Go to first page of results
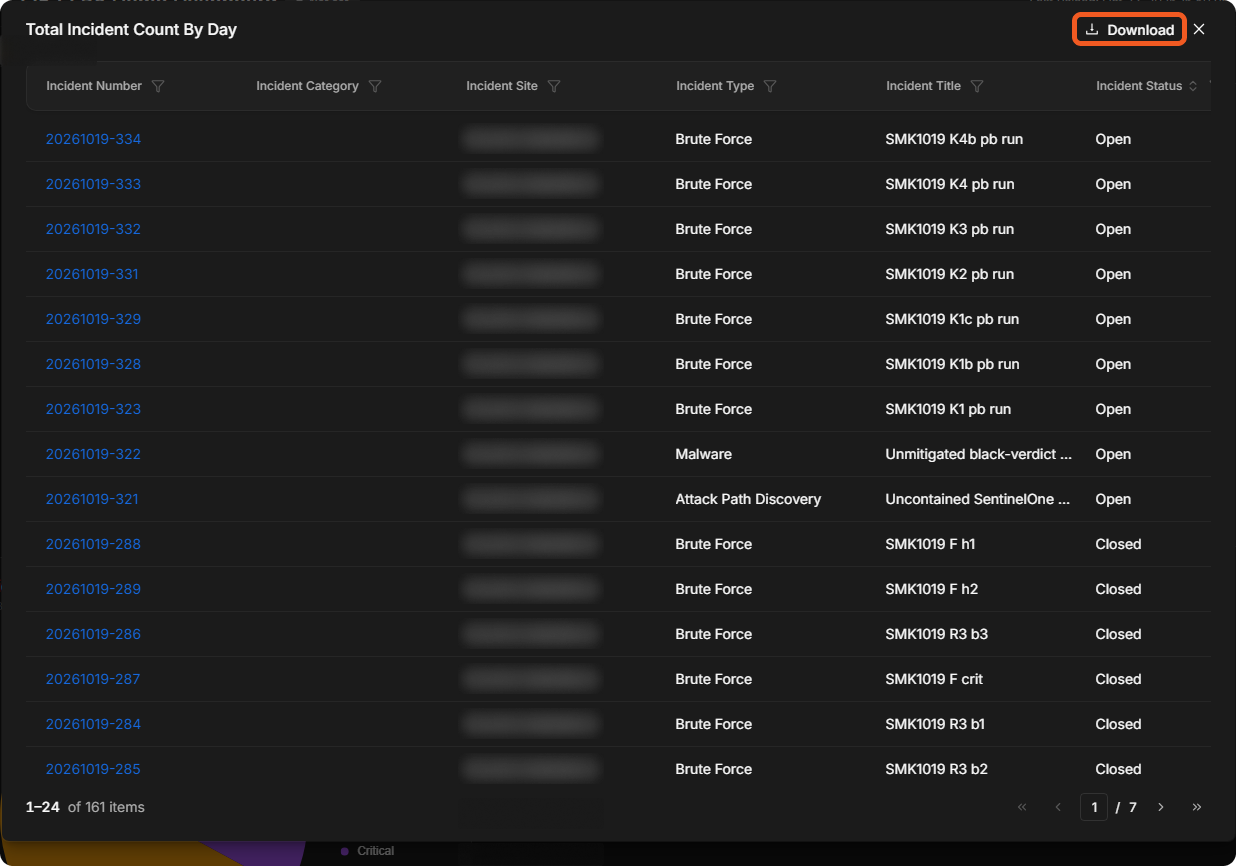1236x866 pixels. 1022,807
